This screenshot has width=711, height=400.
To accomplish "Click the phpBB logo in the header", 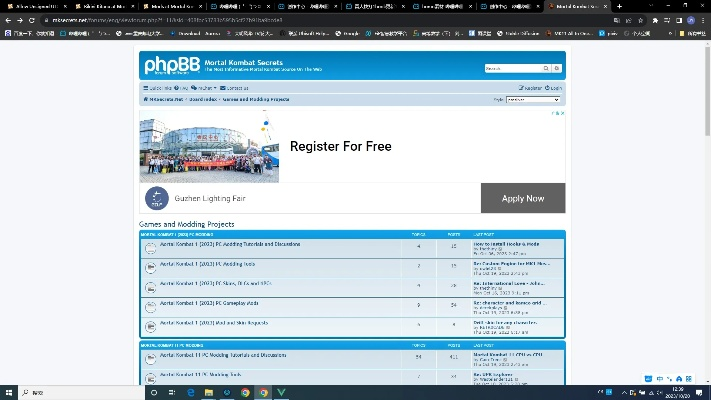I will 171,66.
